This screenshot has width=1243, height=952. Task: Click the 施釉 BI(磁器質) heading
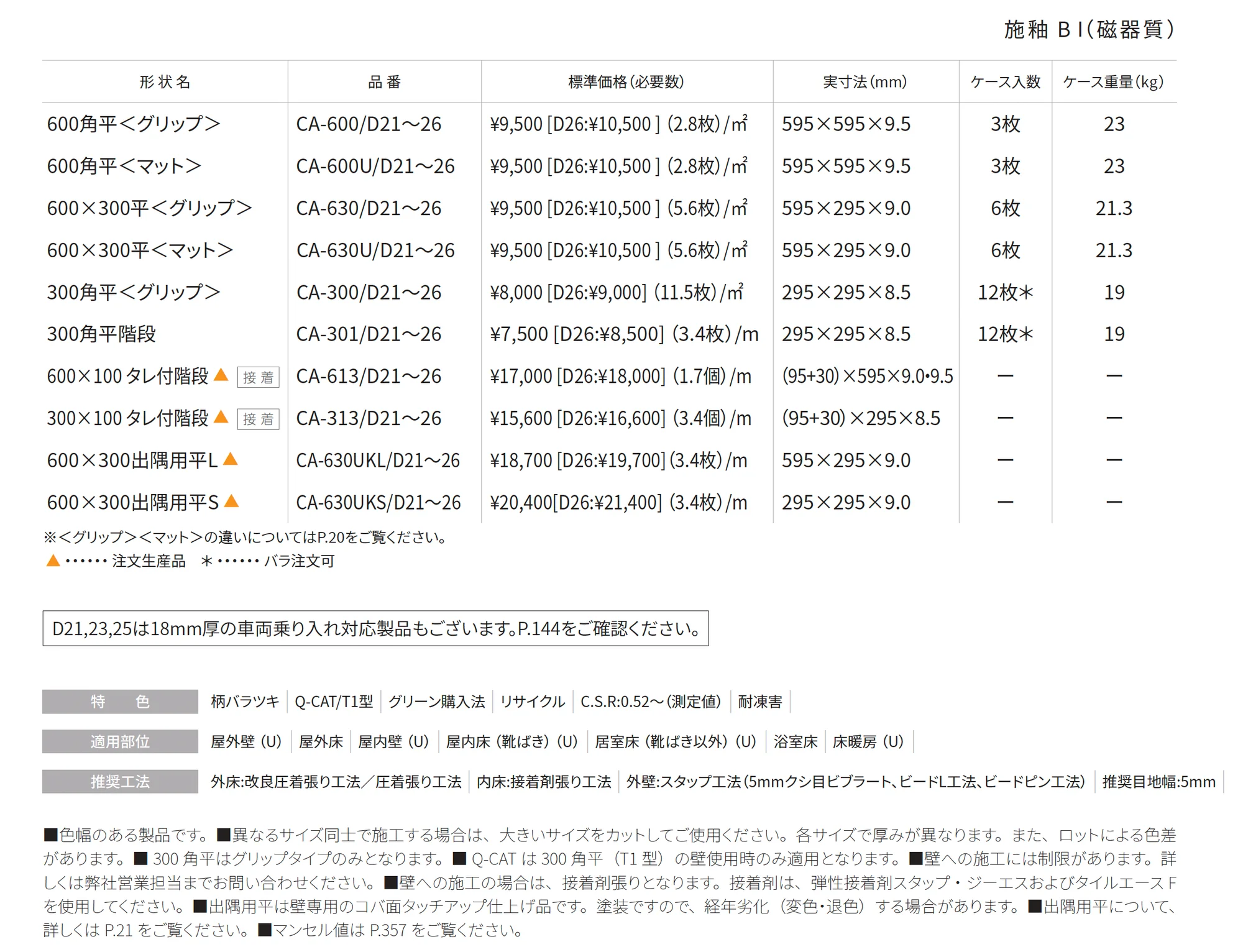pyautogui.click(x=1089, y=29)
